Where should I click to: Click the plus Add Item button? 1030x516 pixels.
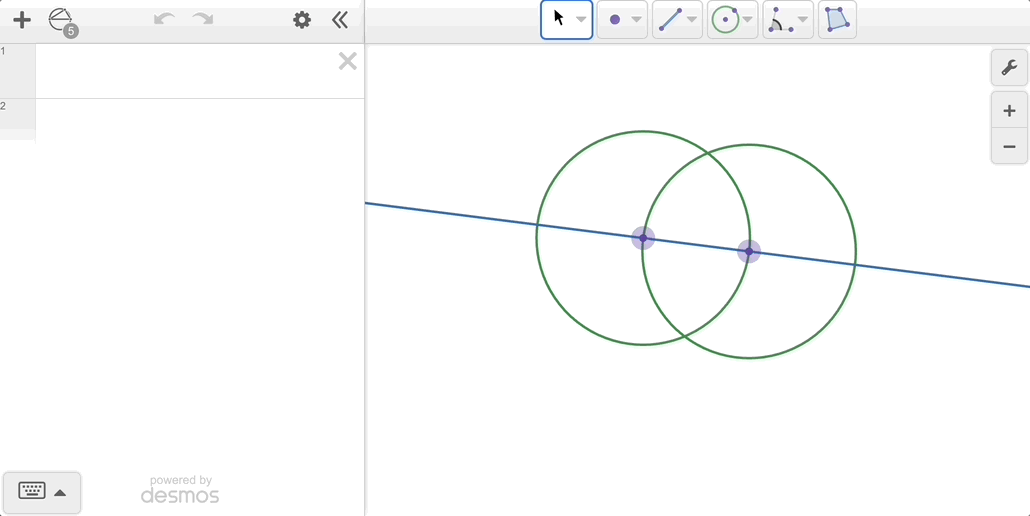pyautogui.click(x=22, y=20)
